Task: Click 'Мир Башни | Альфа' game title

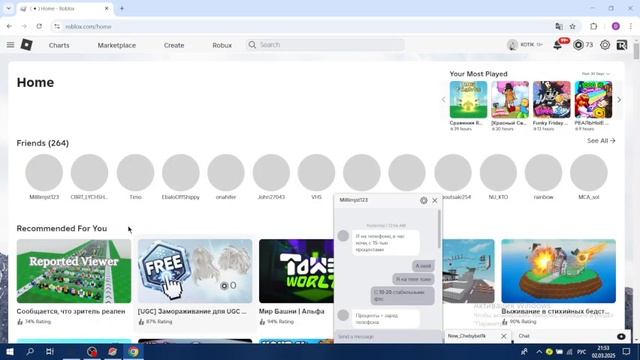Action: point(291,311)
